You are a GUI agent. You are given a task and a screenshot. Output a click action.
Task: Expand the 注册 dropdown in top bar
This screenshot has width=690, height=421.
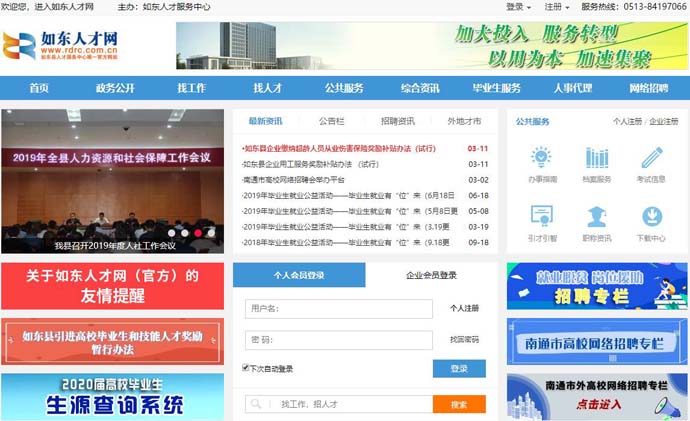(556, 7)
